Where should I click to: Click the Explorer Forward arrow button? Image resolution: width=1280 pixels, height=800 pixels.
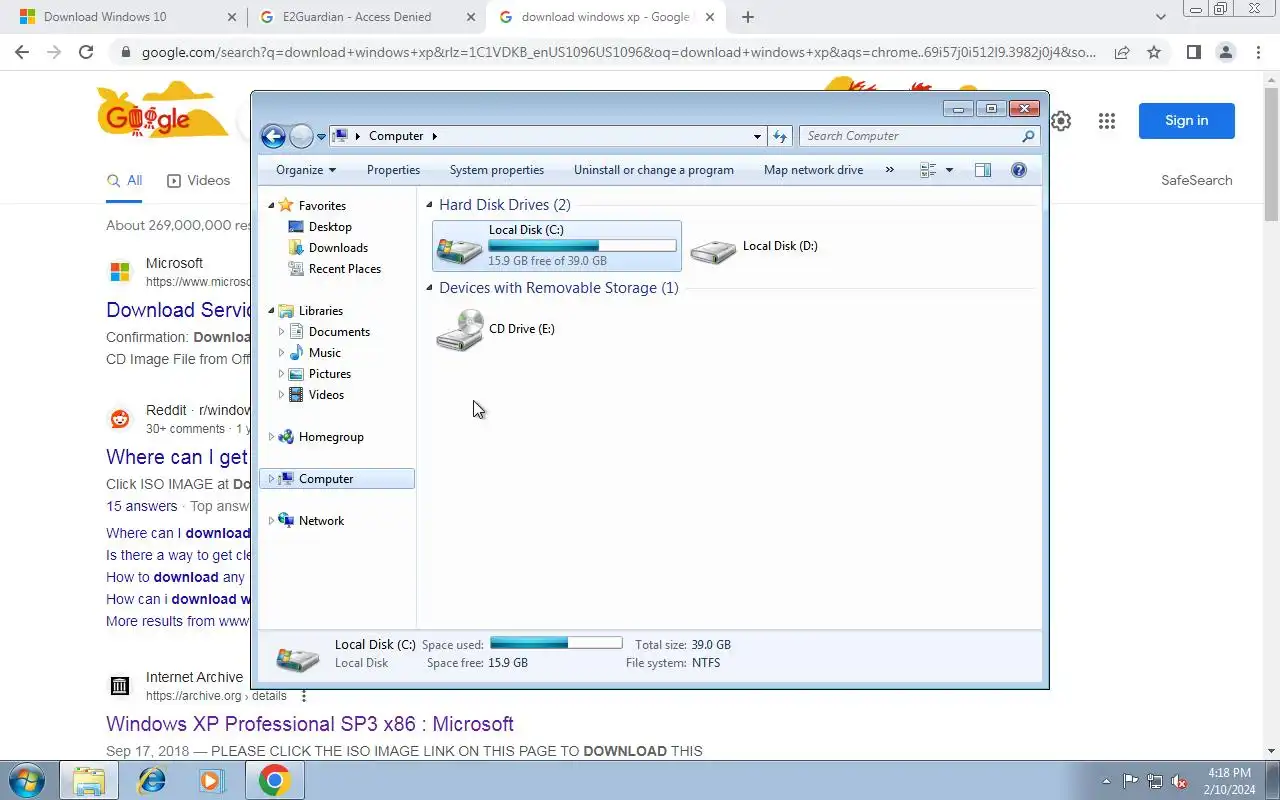pos(301,136)
